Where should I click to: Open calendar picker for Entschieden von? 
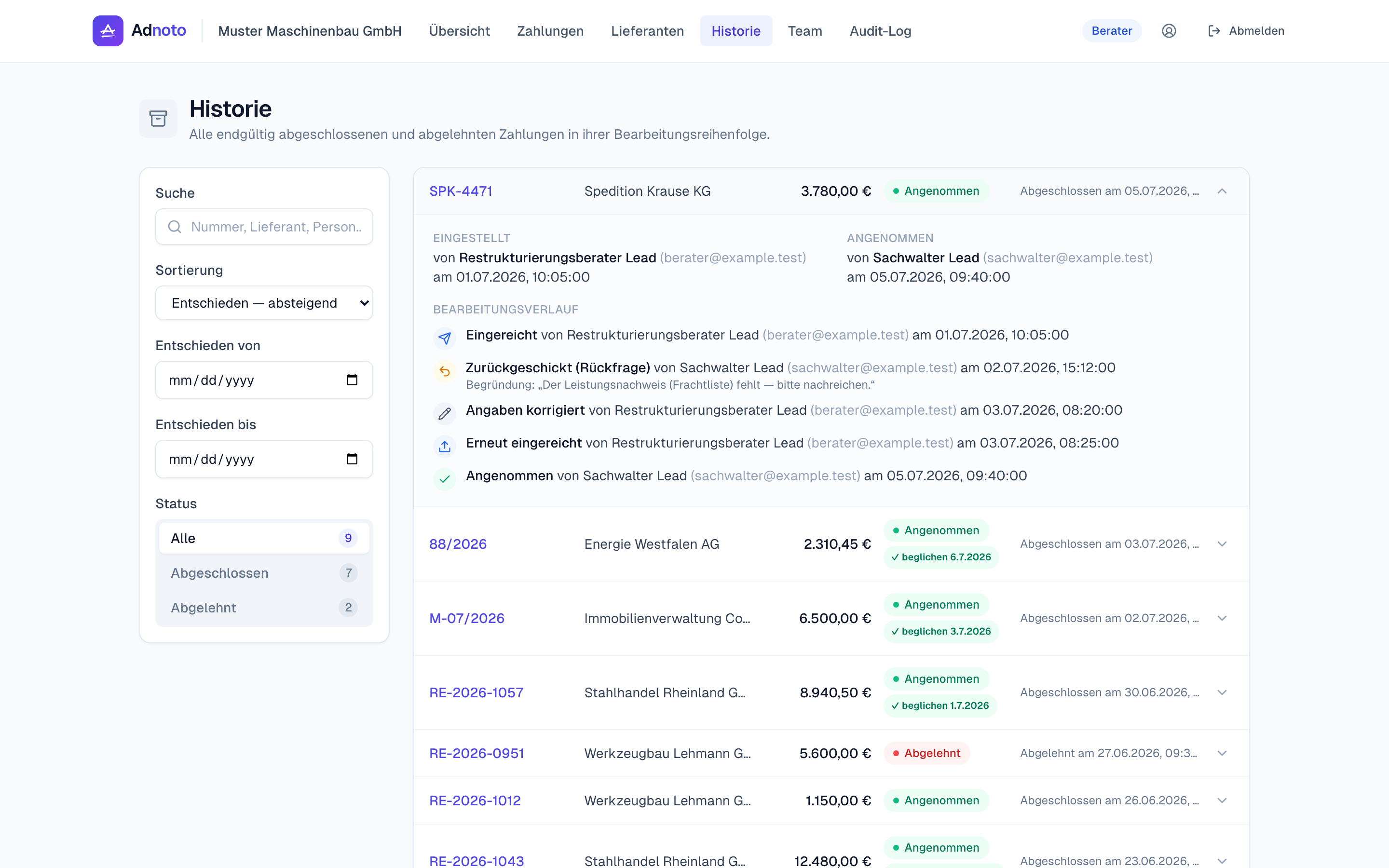352,380
